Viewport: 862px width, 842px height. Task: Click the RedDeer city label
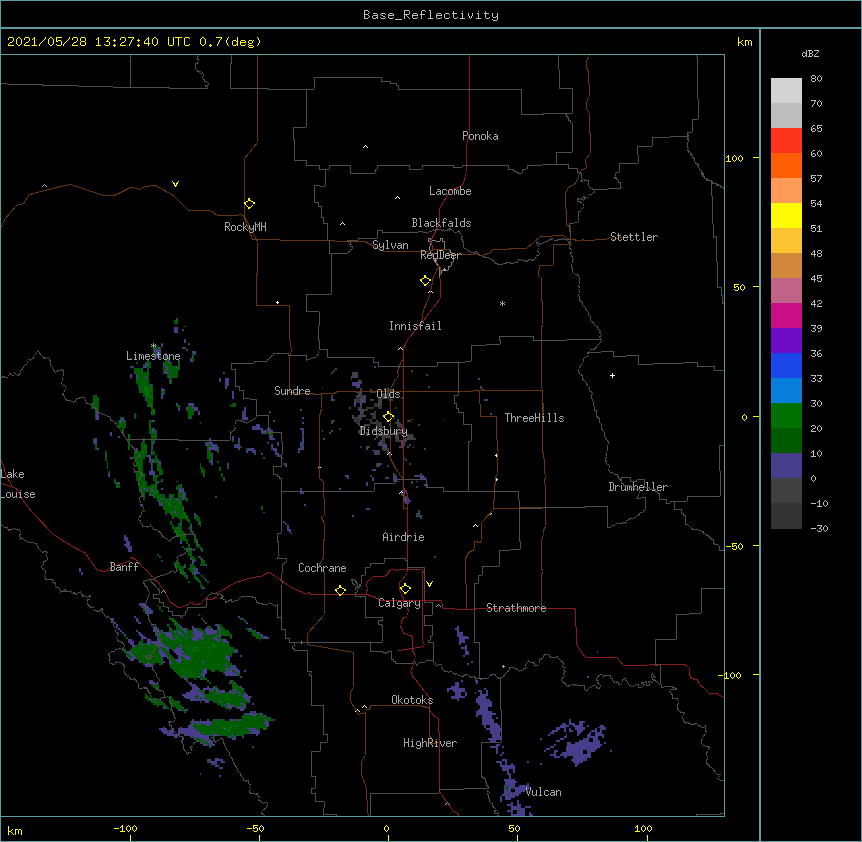(440, 255)
